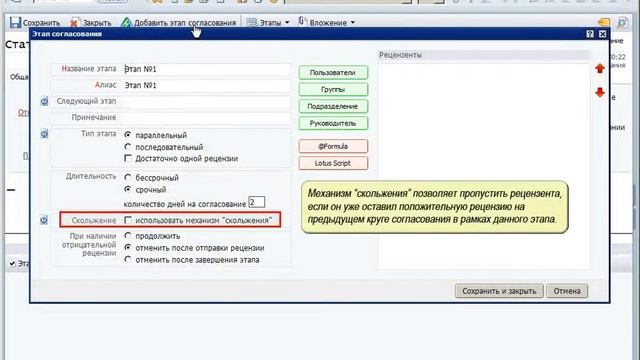The image size is (640, 360).
Task: Click the Руководитель button
Action: click(x=333, y=123)
